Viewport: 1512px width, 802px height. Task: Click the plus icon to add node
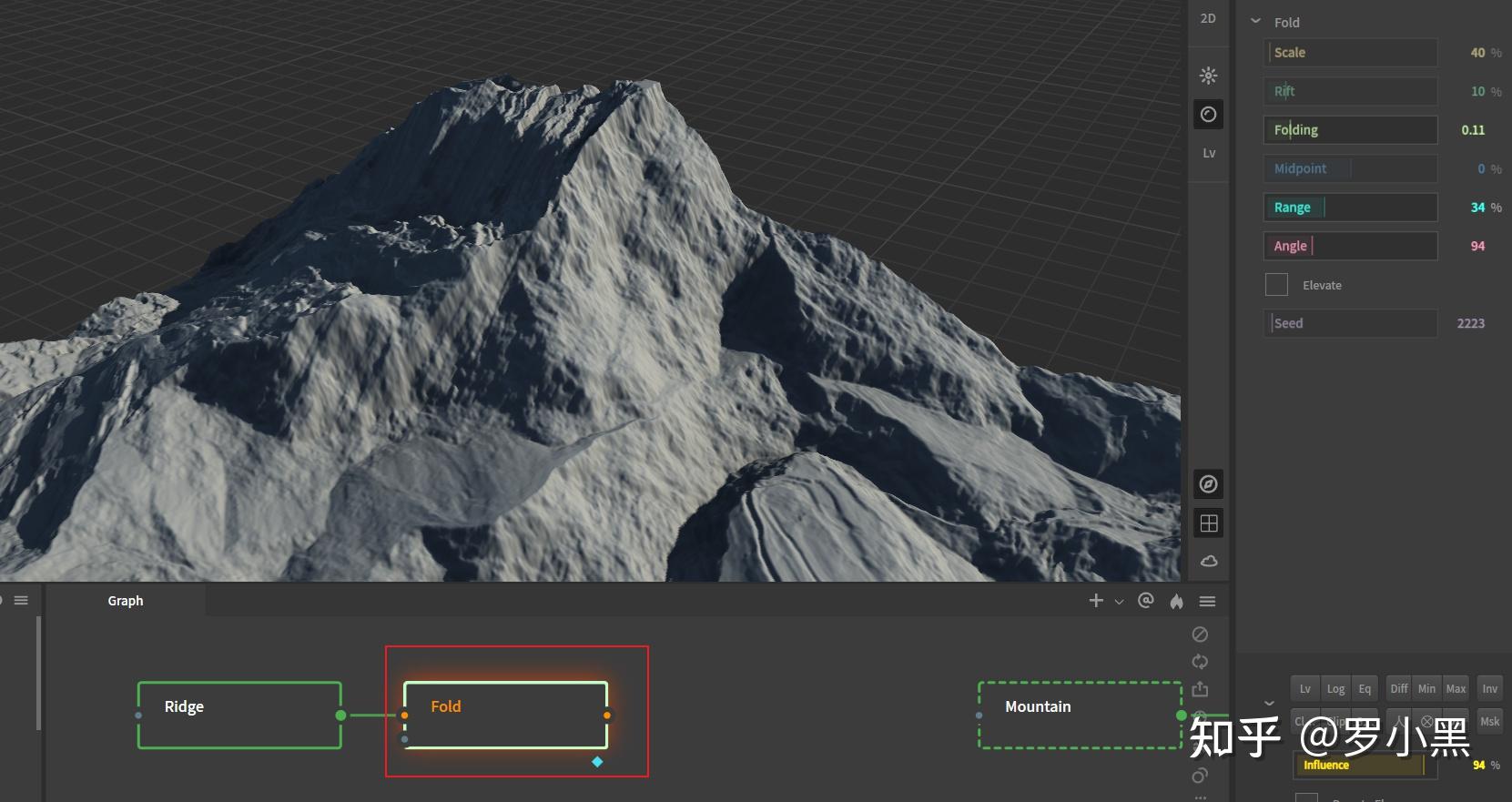[x=1096, y=601]
